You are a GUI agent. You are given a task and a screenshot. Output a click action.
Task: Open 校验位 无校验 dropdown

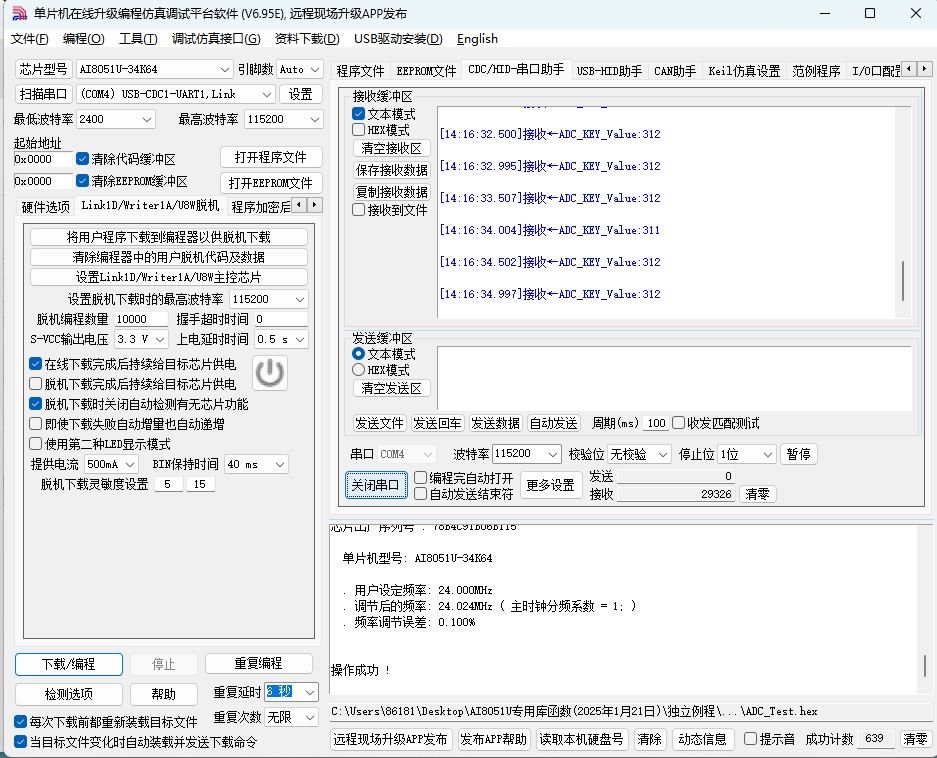[639, 454]
